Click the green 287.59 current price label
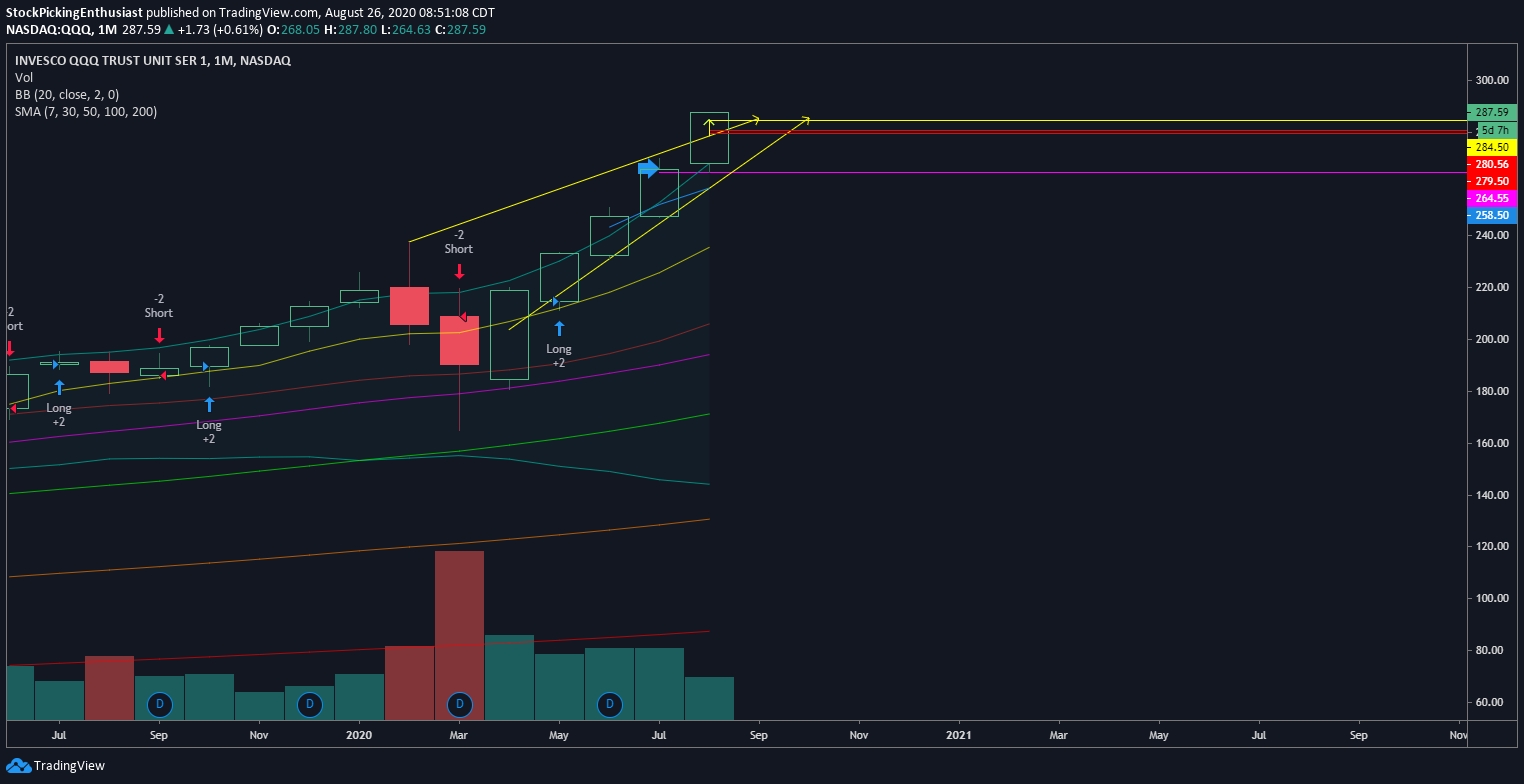 click(1492, 112)
